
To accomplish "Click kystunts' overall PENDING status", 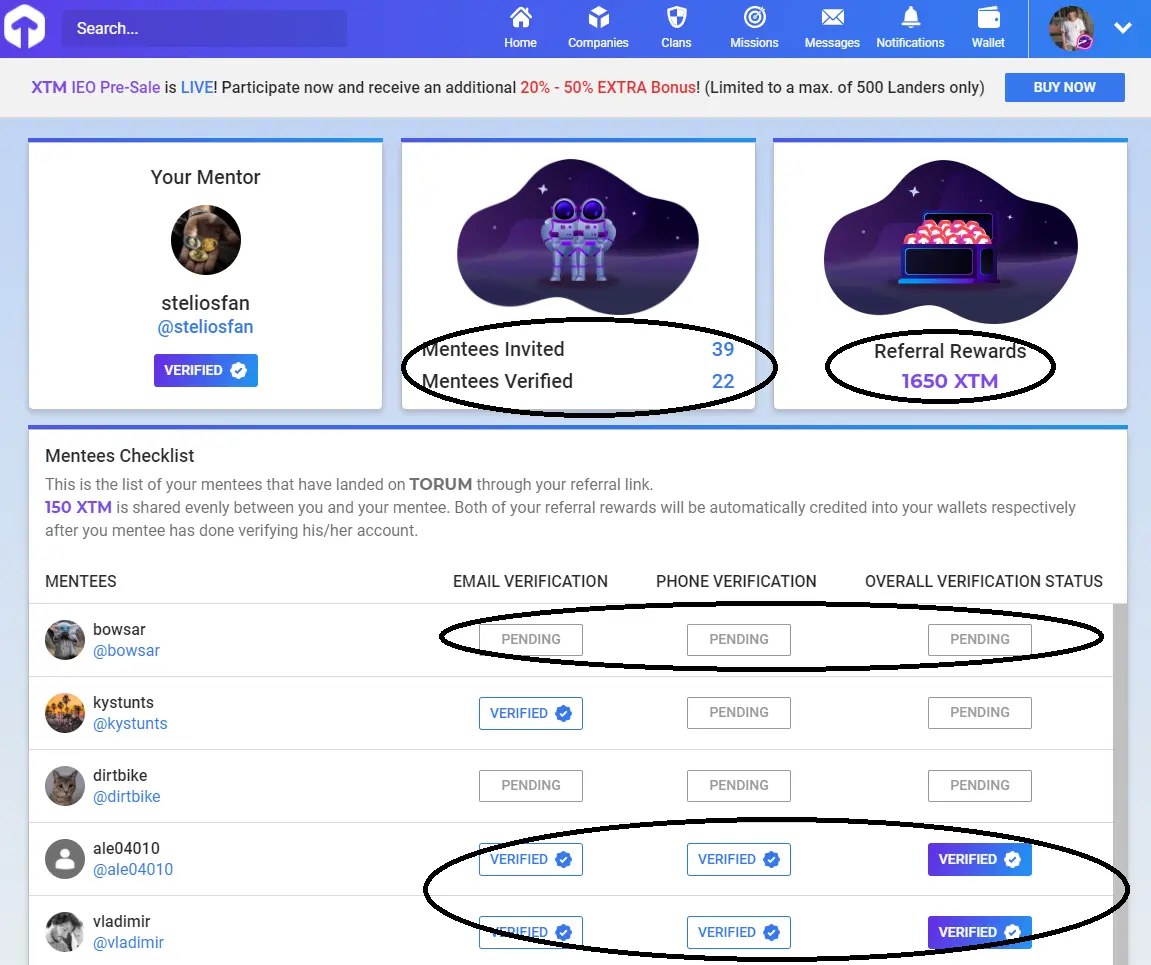I will (979, 713).
